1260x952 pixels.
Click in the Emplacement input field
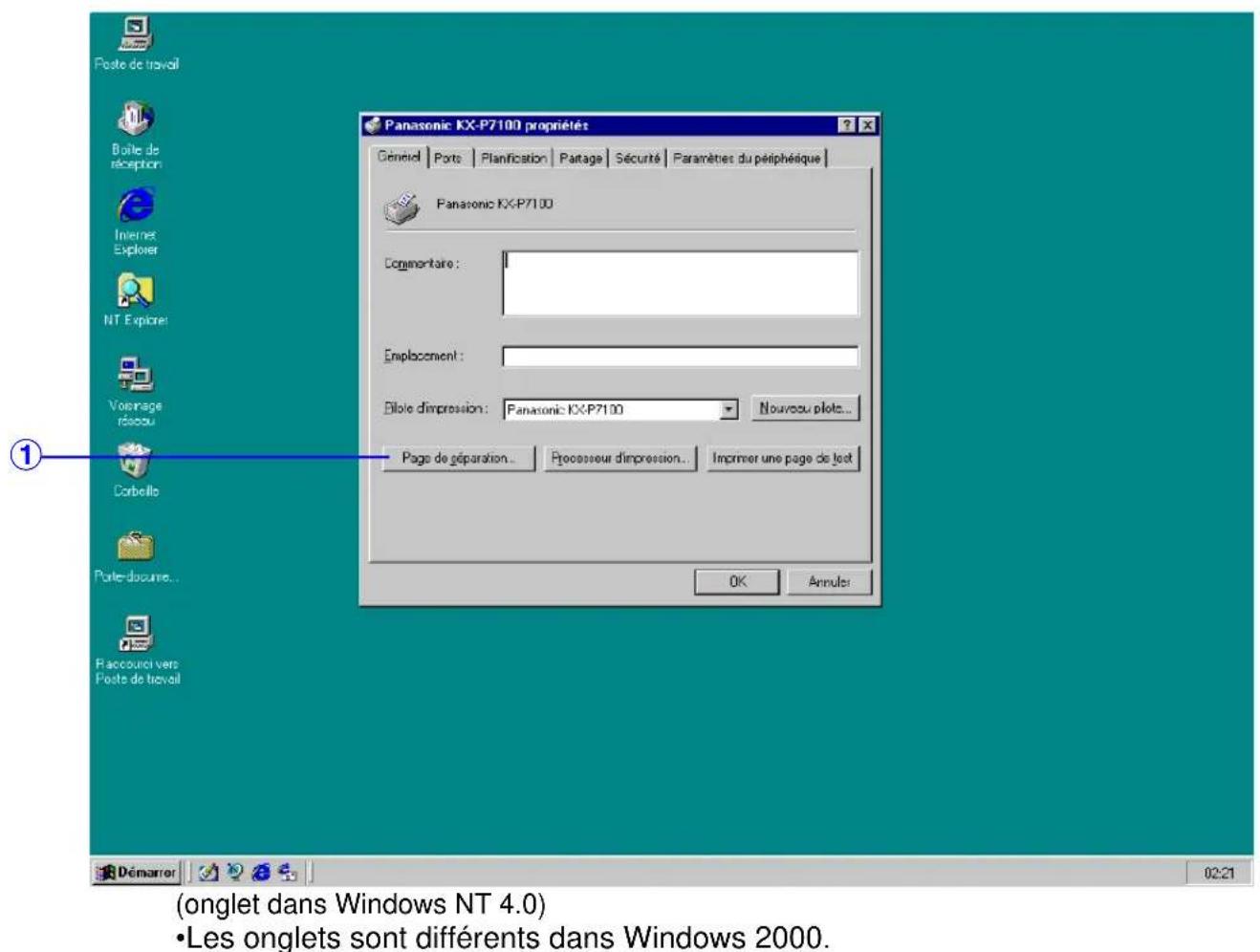pos(681,357)
